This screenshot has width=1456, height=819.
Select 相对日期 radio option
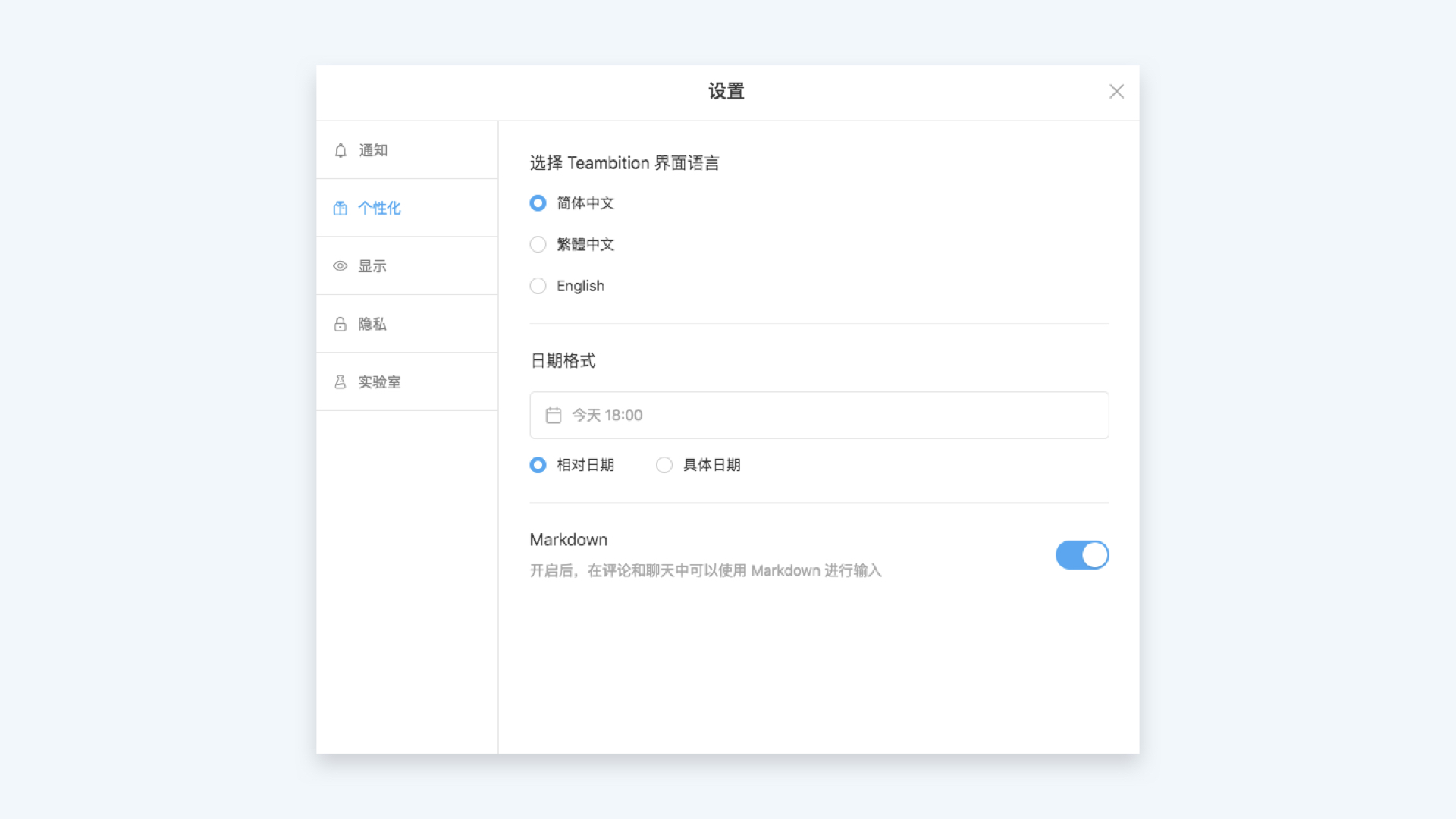[538, 465]
